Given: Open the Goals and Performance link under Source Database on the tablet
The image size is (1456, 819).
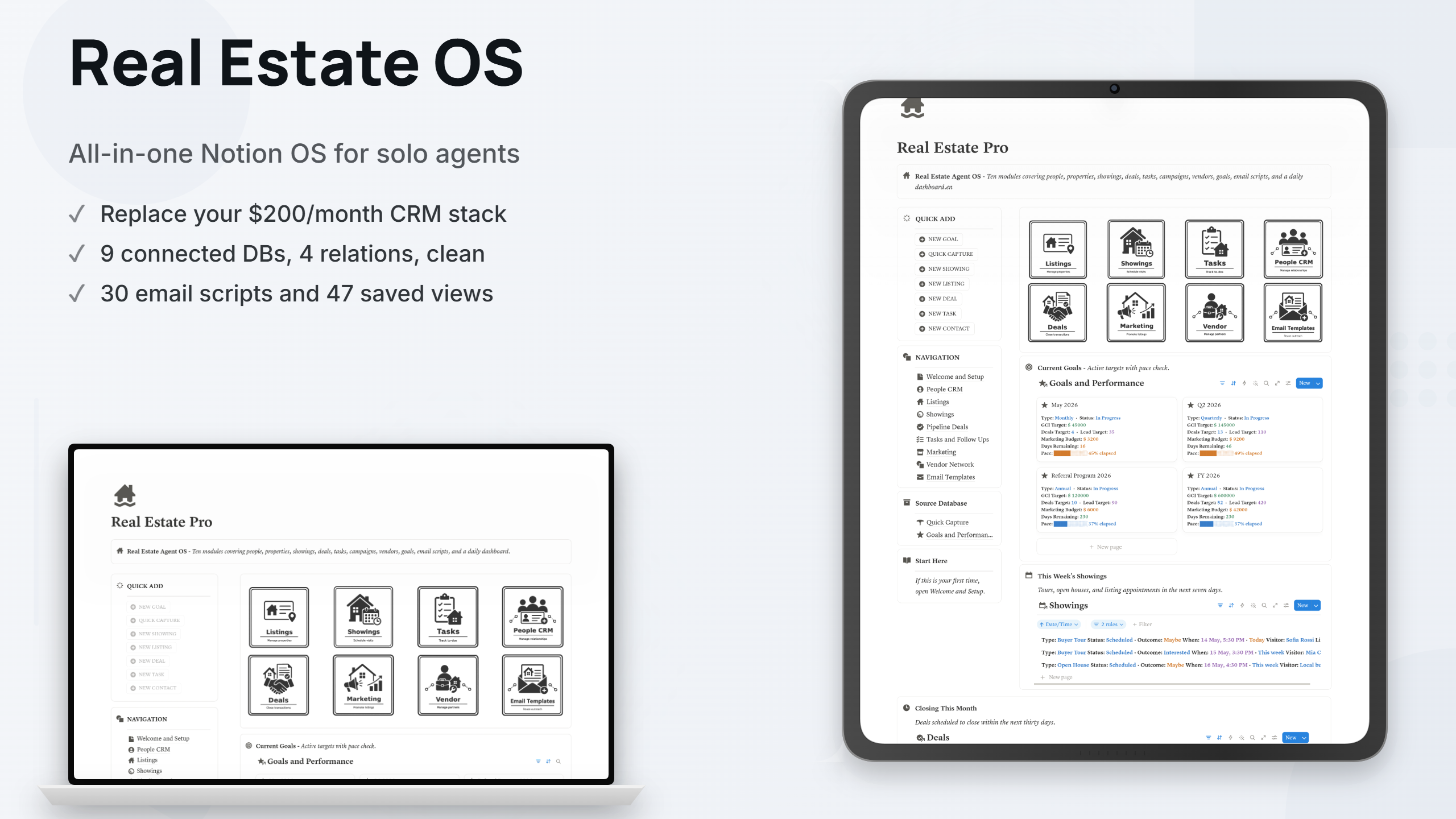Looking at the screenshot, I should (954, 535).
